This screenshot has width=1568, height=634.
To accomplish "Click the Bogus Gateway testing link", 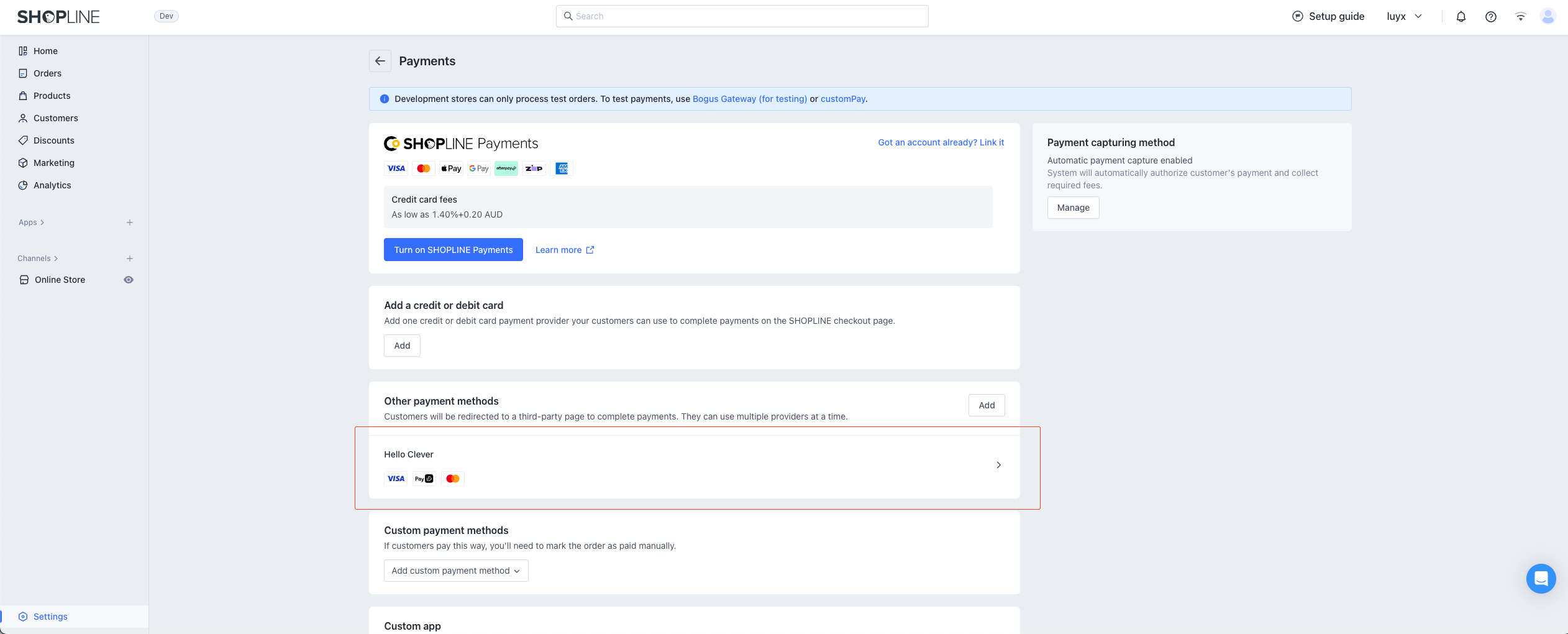I will (749, 99).
